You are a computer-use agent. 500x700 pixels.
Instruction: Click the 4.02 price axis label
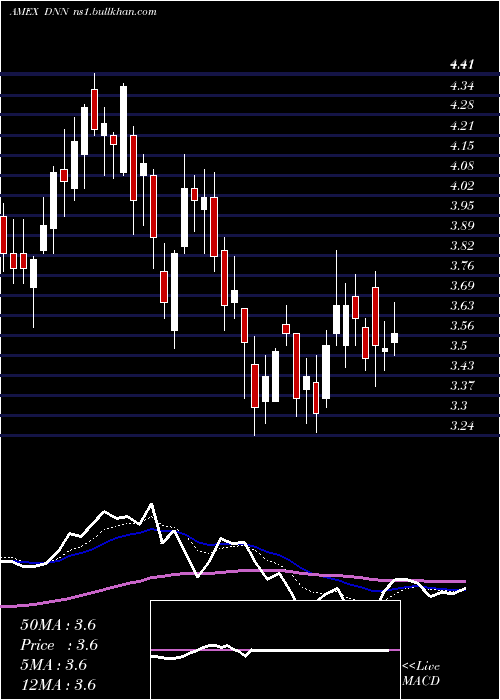pyautogui.click(x=462, y=185)
